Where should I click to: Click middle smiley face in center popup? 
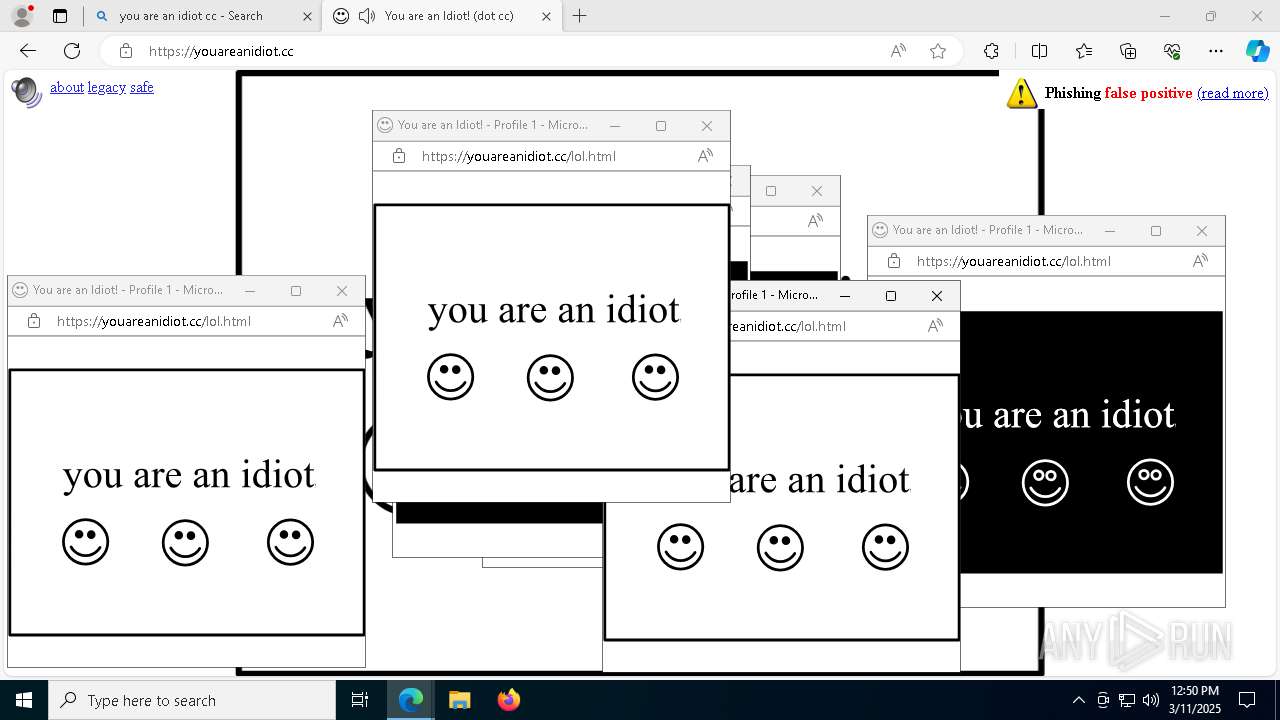coord(550,378)
